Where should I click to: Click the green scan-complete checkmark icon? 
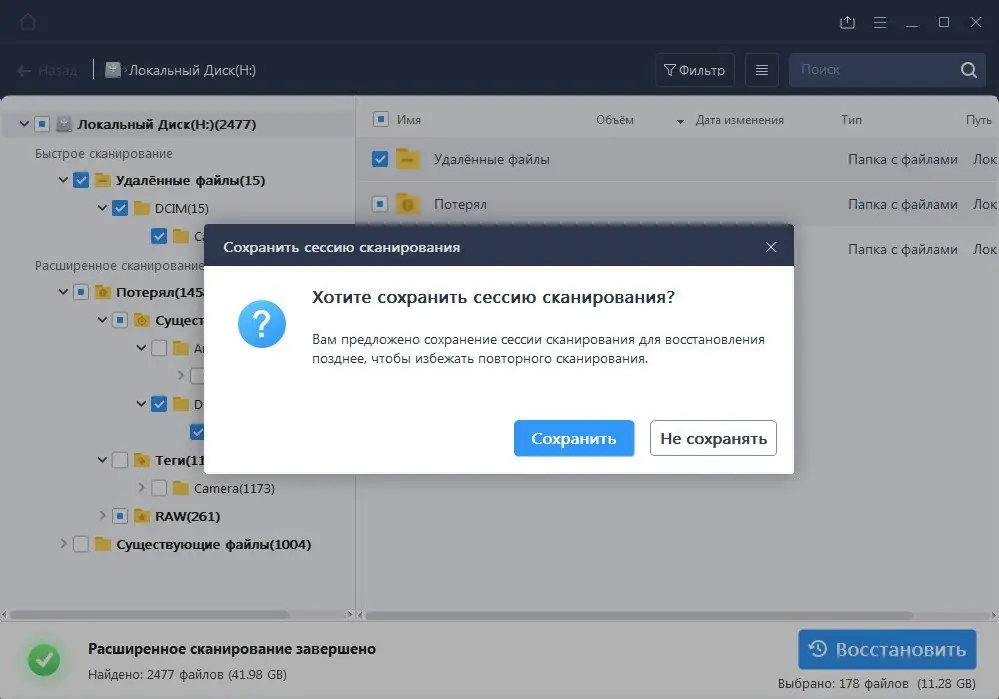[x=43, y=660]
